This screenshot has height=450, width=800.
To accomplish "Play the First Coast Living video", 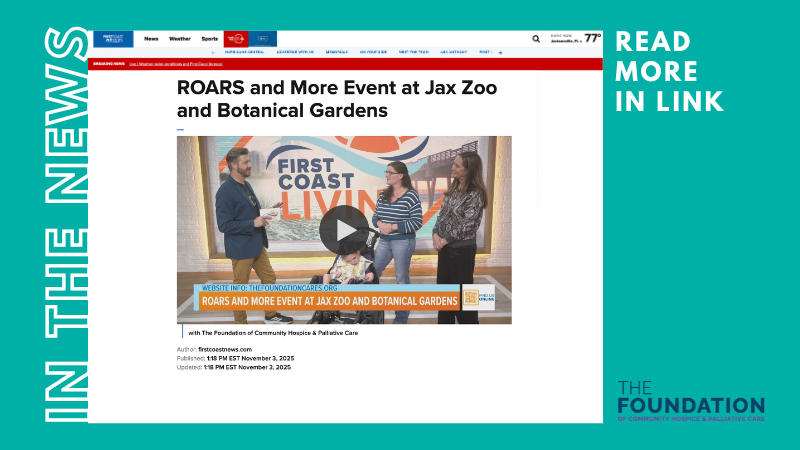I will [x=345, y=230].
